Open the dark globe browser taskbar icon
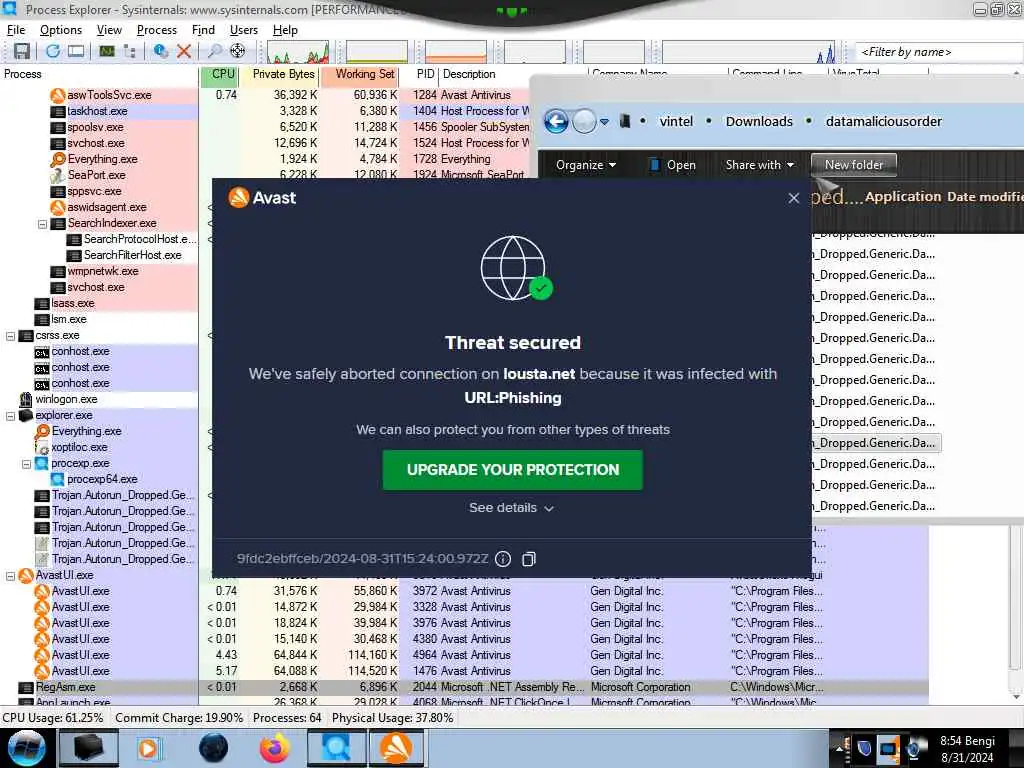1024x768 pixels. (214, 748)
